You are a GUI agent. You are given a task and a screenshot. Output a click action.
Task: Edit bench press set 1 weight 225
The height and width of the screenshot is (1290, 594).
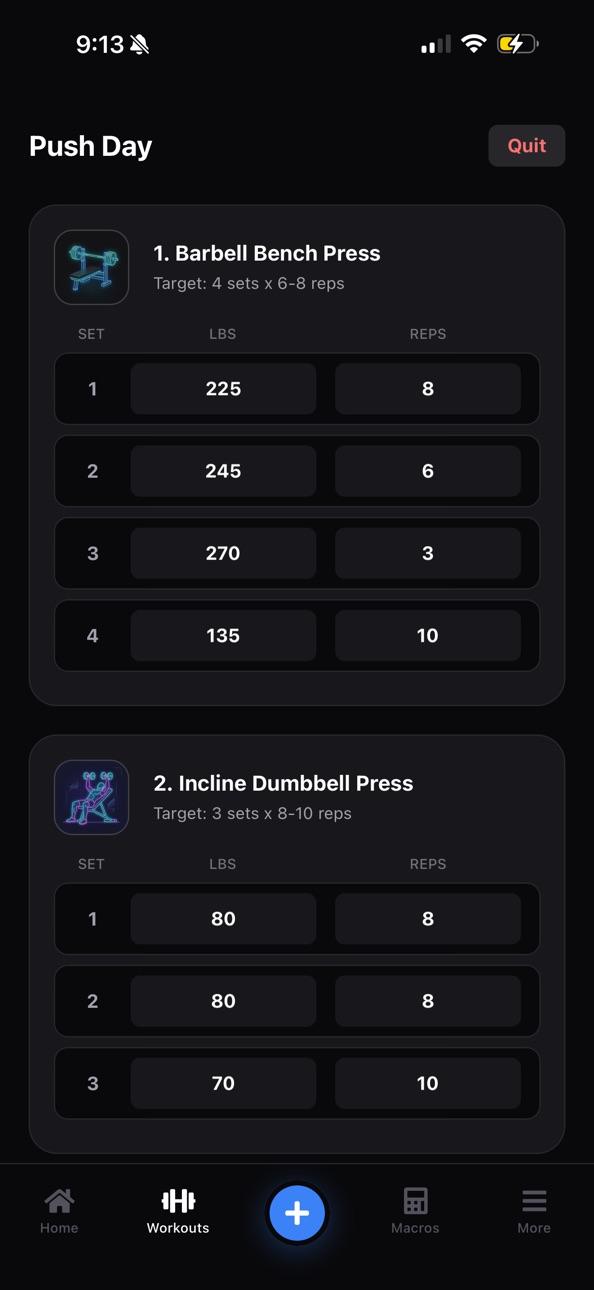click(x=223, y=389)
